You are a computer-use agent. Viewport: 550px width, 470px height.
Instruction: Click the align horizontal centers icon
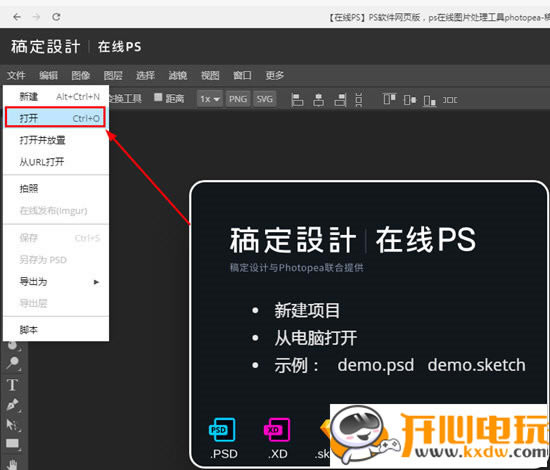click(318, 100)
